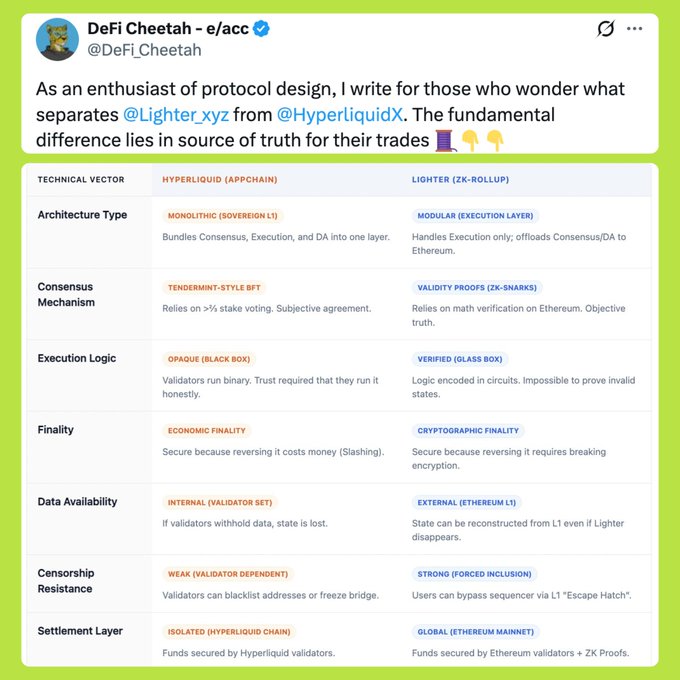
Task: Click the Grok slashed-circle icon
Action: pos(605,29)
